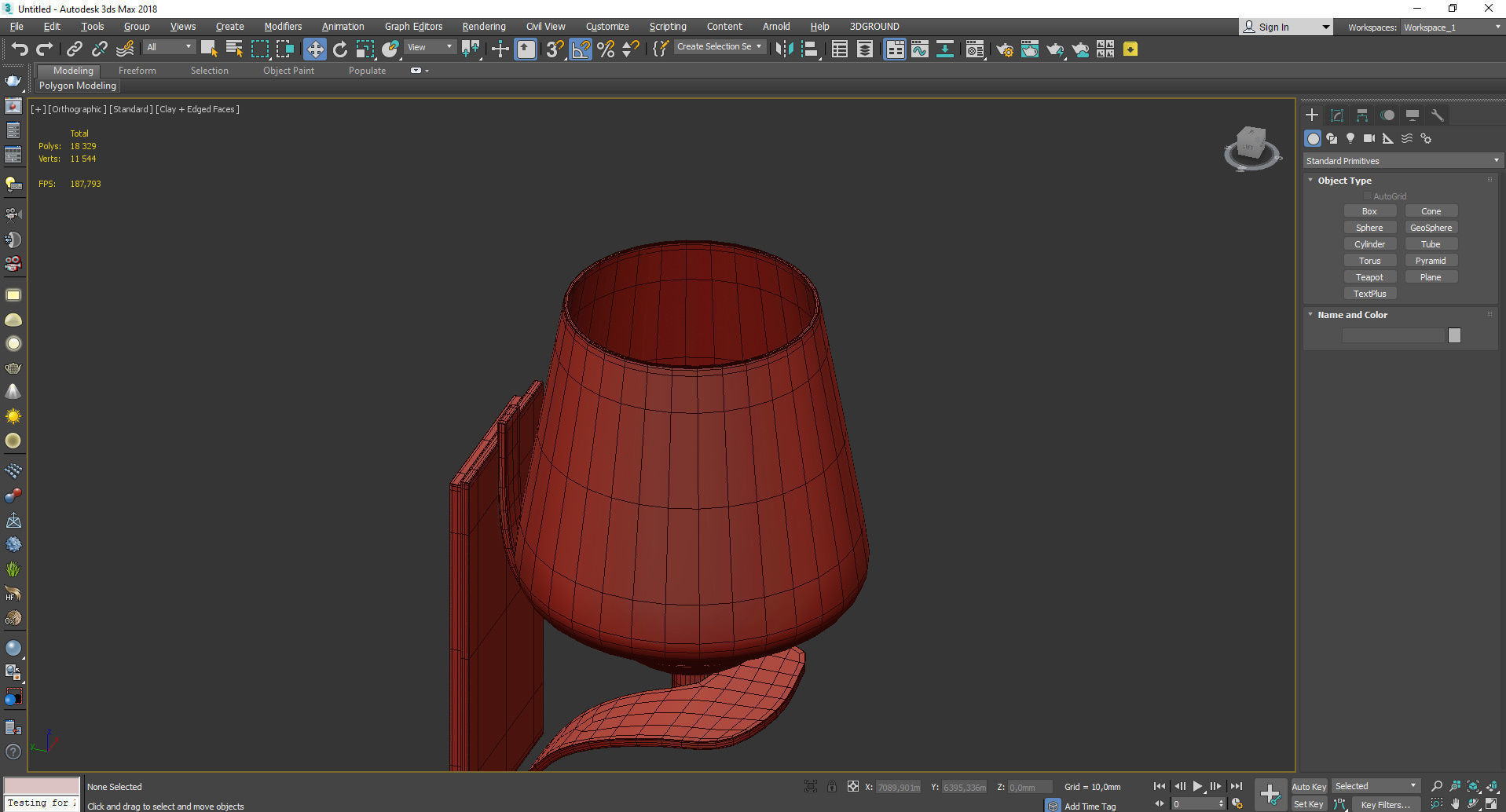This screenshot has height=812, width=1506.
Task: Open the View reference coordinate dropdown
Action: pyautogui.click(x=429, y=47)
